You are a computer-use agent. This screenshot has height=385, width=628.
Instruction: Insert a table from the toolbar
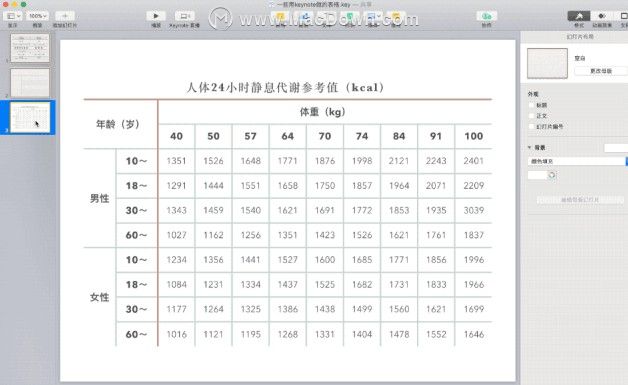[280, 16]
